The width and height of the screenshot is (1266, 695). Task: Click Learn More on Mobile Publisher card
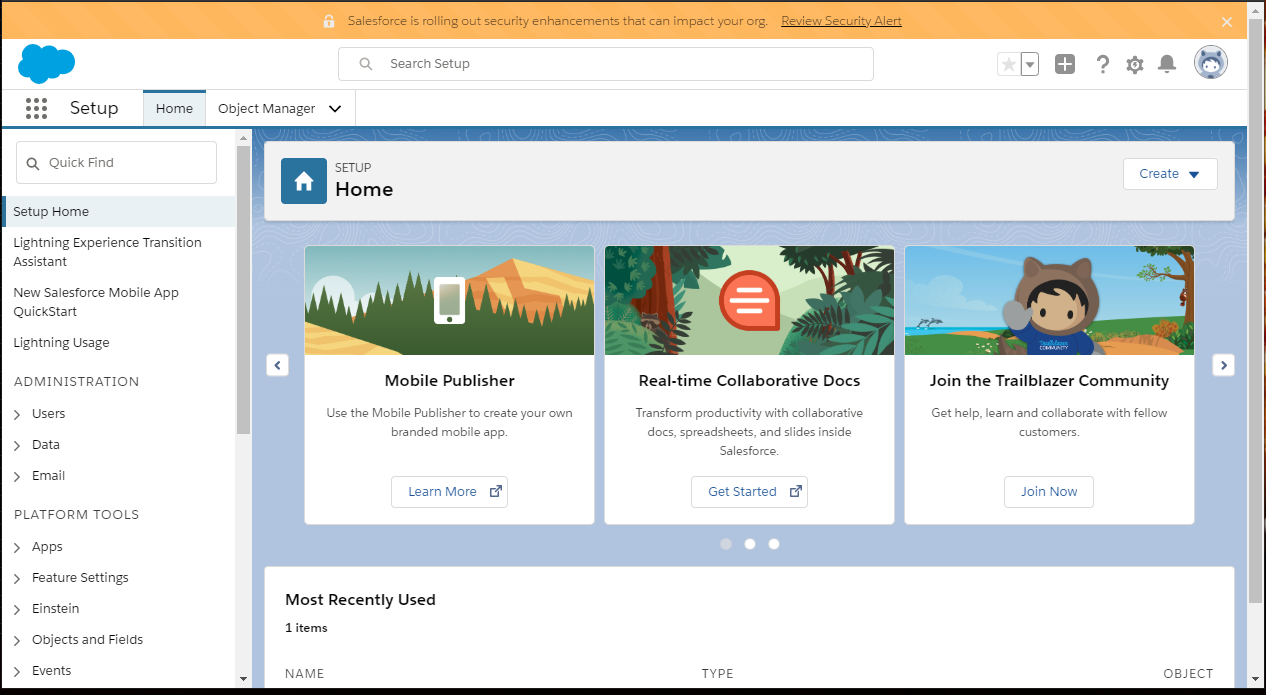point(449,492)
